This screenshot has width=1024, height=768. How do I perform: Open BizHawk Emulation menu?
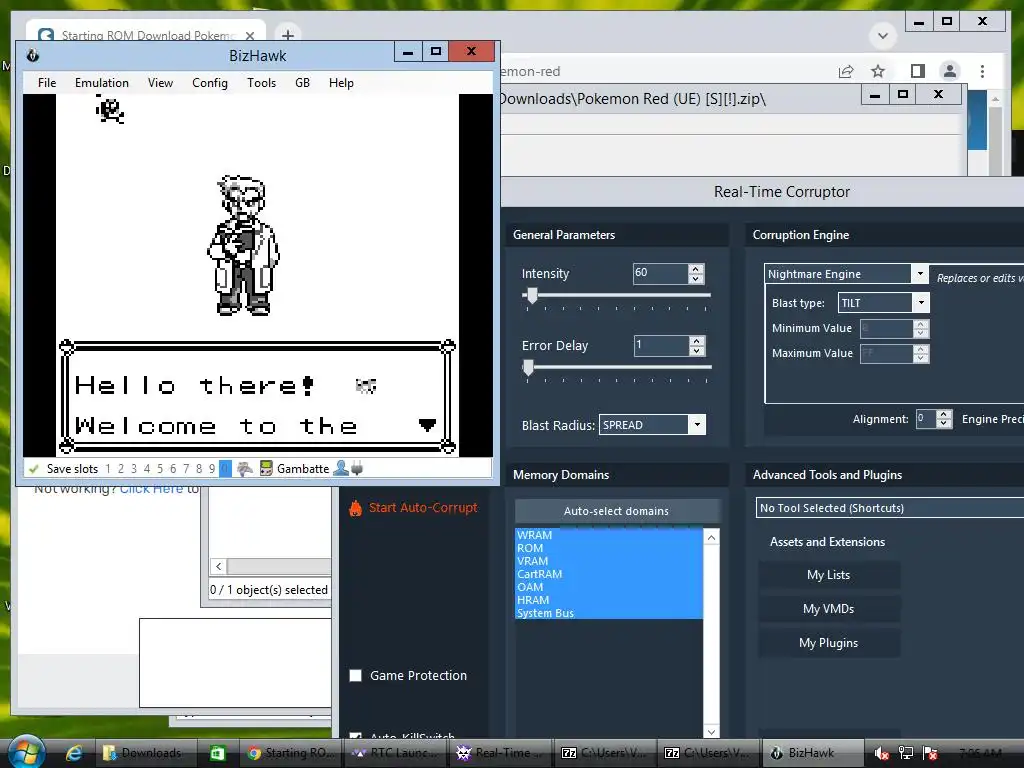(102, 83)
